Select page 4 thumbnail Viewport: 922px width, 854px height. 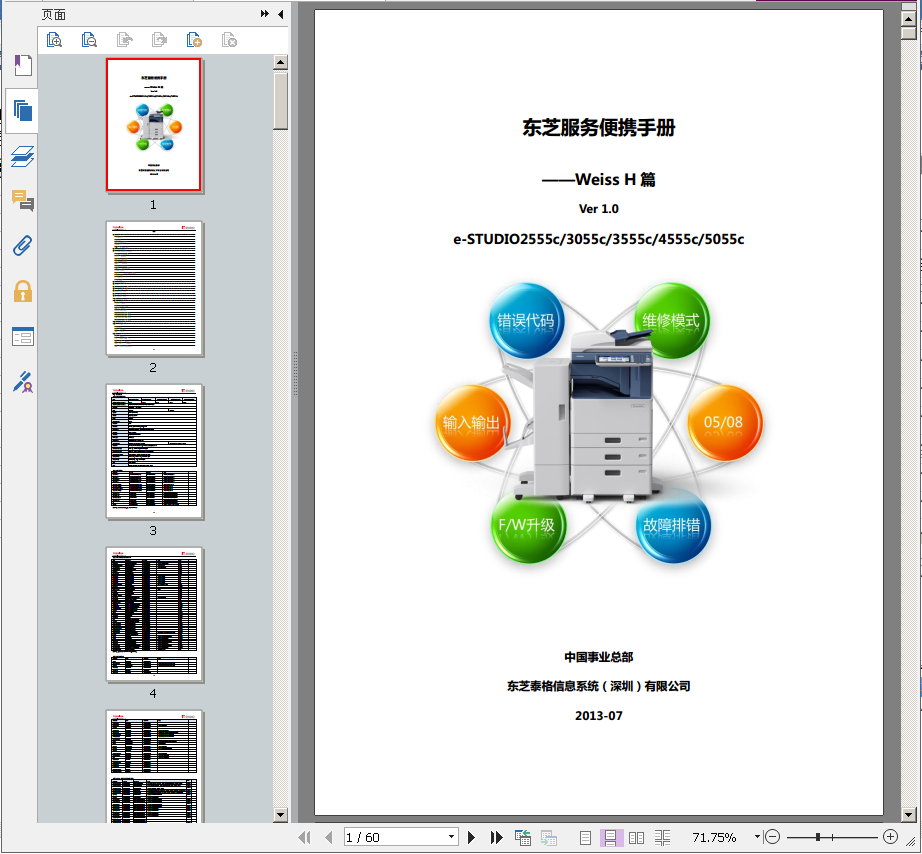tap(154, 614)
